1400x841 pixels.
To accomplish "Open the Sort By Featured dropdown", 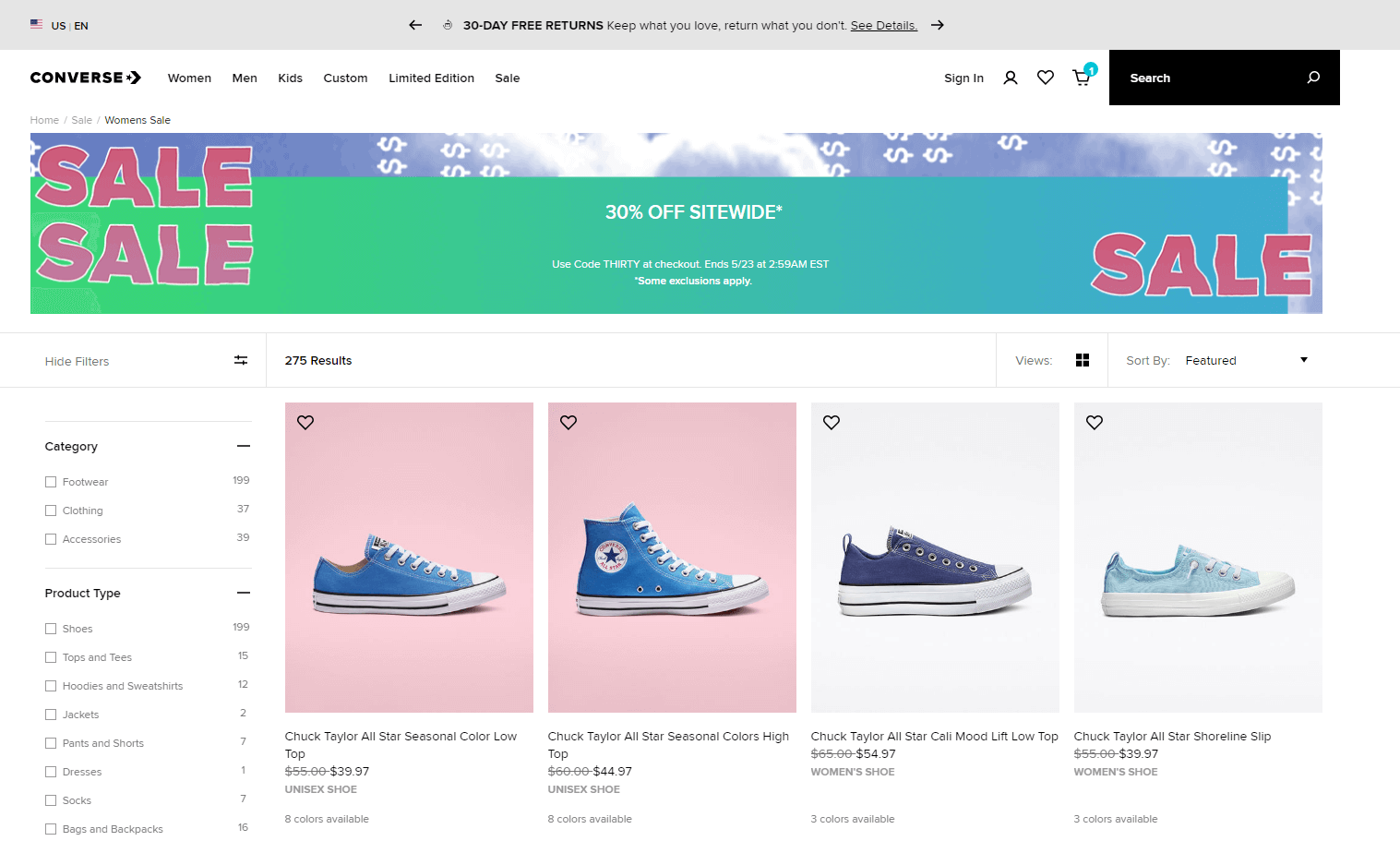I will tap(1246, 360).
